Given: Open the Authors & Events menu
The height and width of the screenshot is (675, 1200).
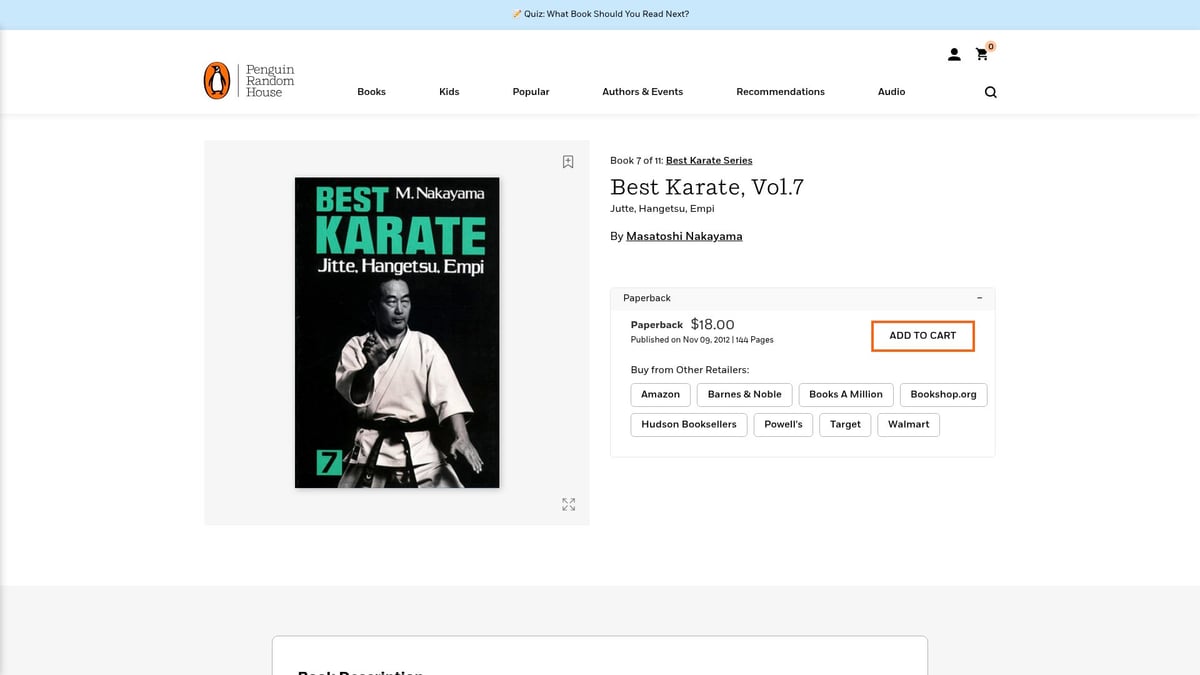Looking at the screenshot, I should click(642, 92).
